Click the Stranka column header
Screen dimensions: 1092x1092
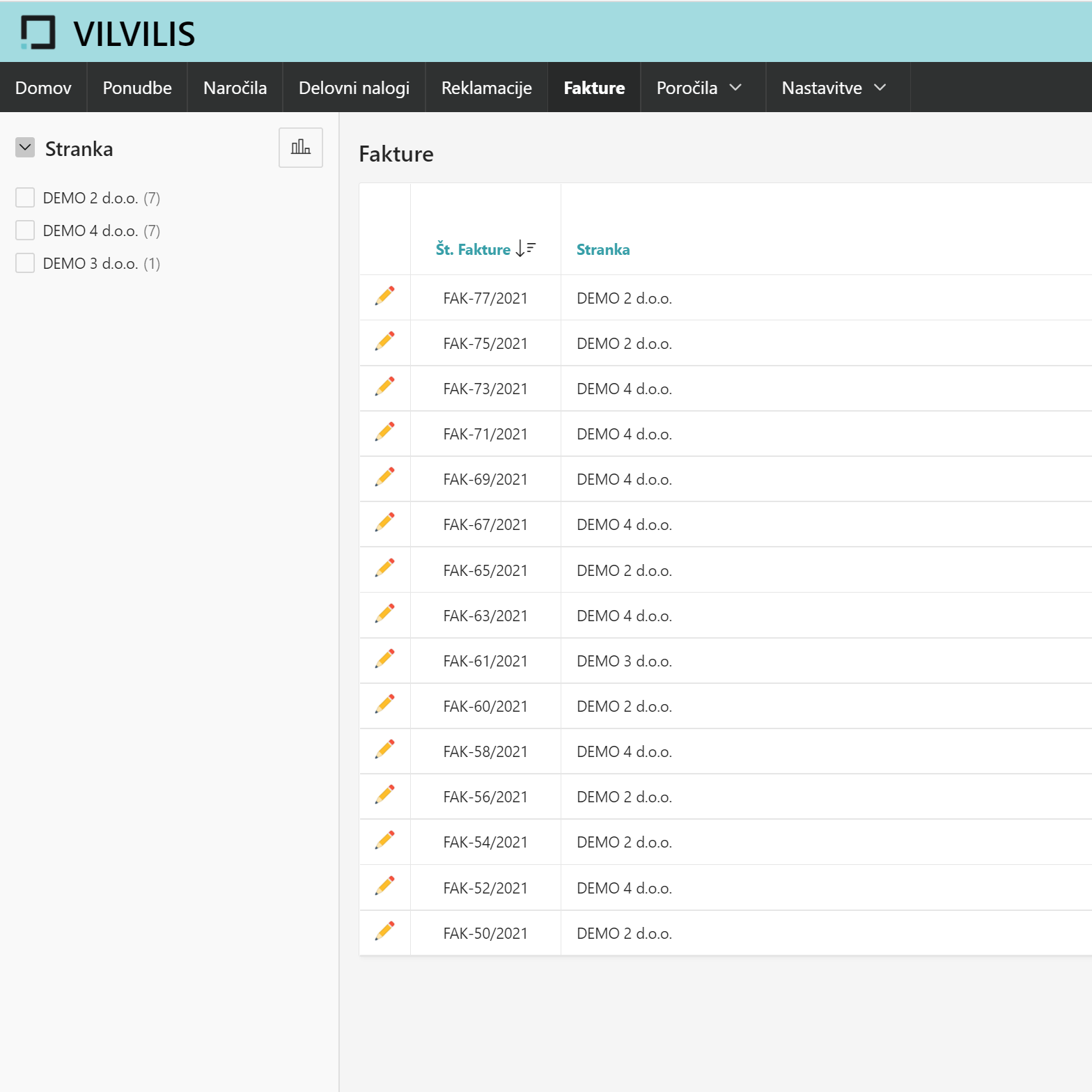(603, 249)
